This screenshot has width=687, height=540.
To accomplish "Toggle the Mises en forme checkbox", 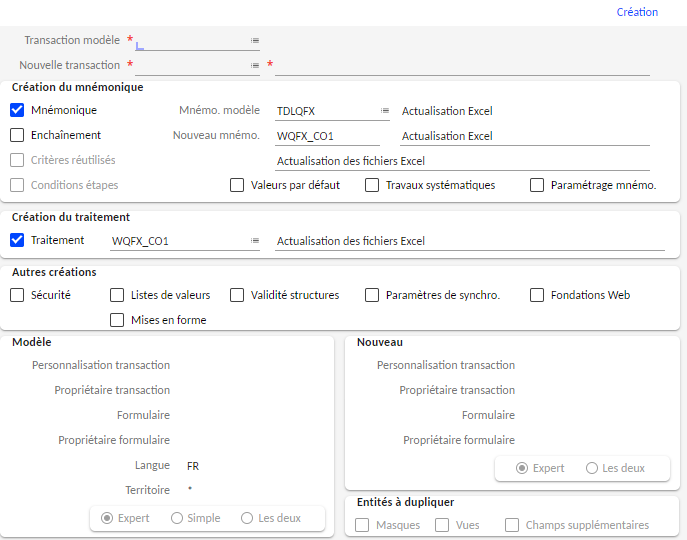I will point(117,320).
